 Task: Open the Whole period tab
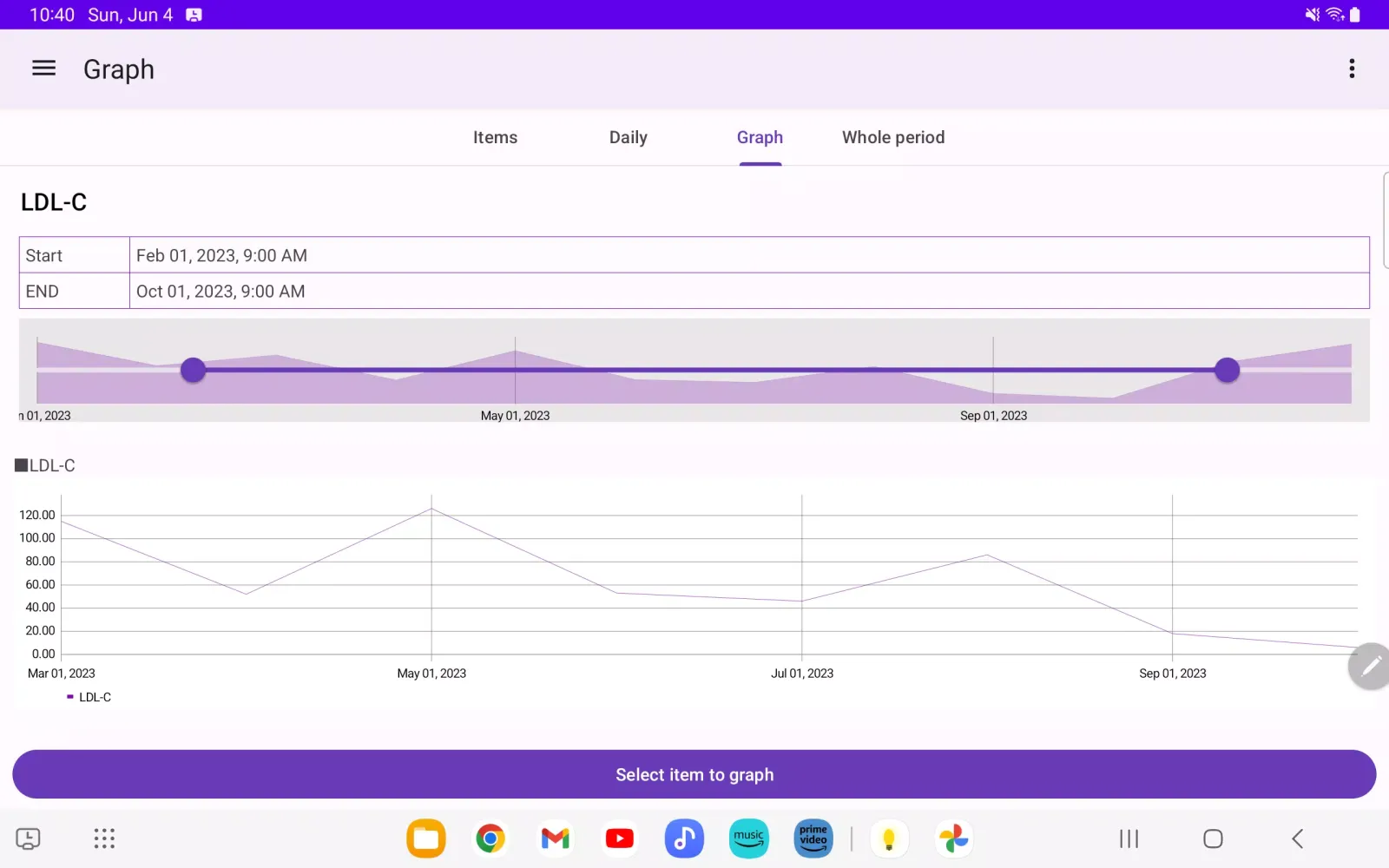(x=892, y=137)
